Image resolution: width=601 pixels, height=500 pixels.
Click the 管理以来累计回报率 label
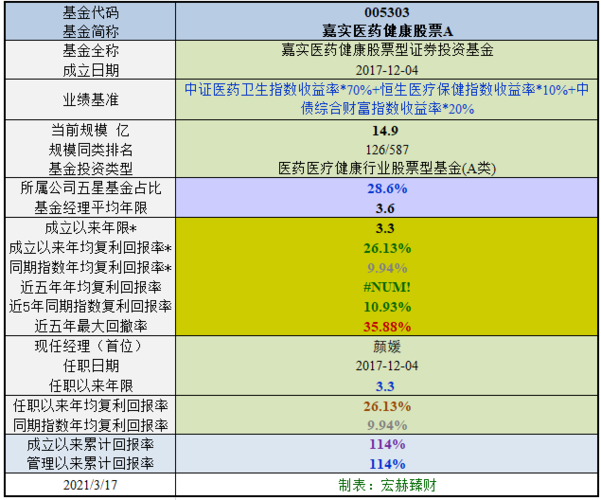click(x=91, y=463)
